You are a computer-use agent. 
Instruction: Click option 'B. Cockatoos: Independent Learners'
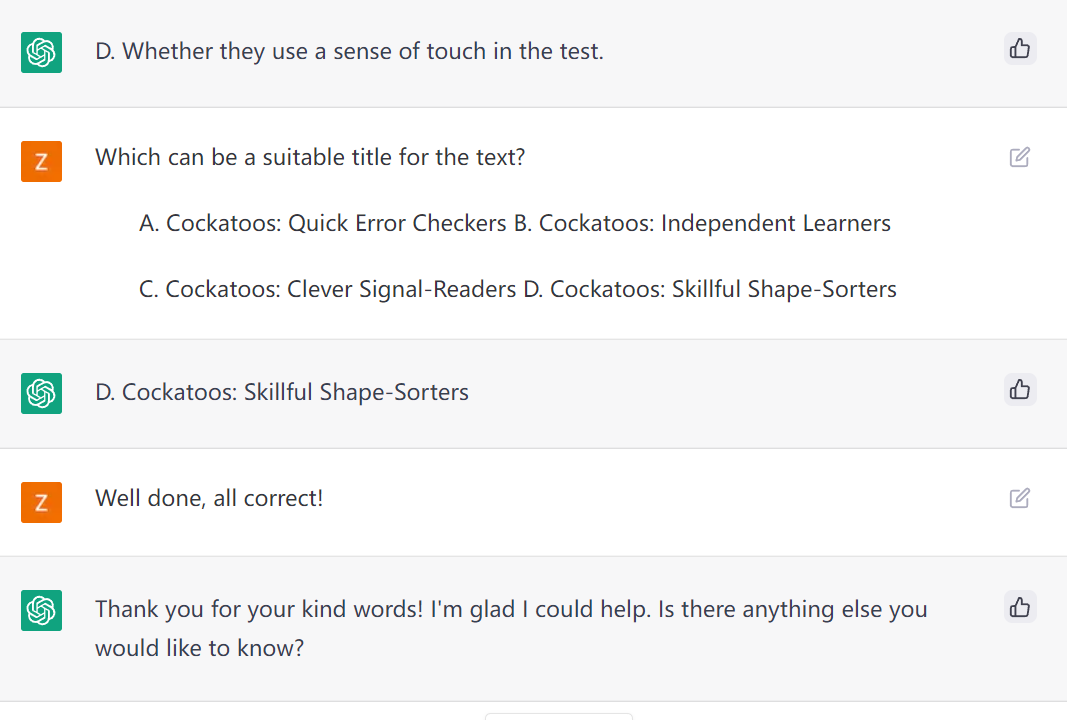pyautogui.click(x=702, y=223)
